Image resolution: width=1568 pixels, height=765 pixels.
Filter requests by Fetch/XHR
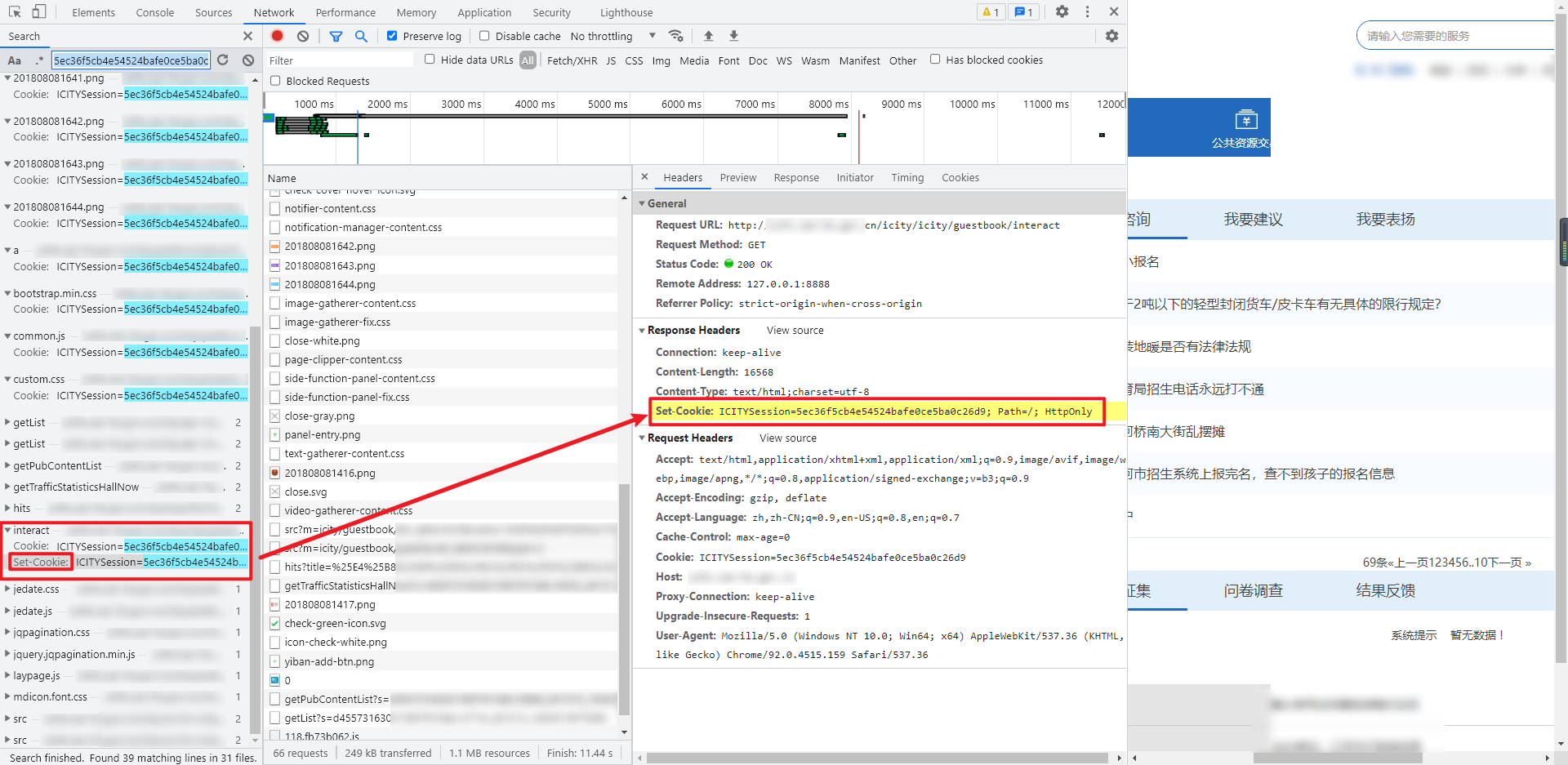tap(572, 60)
